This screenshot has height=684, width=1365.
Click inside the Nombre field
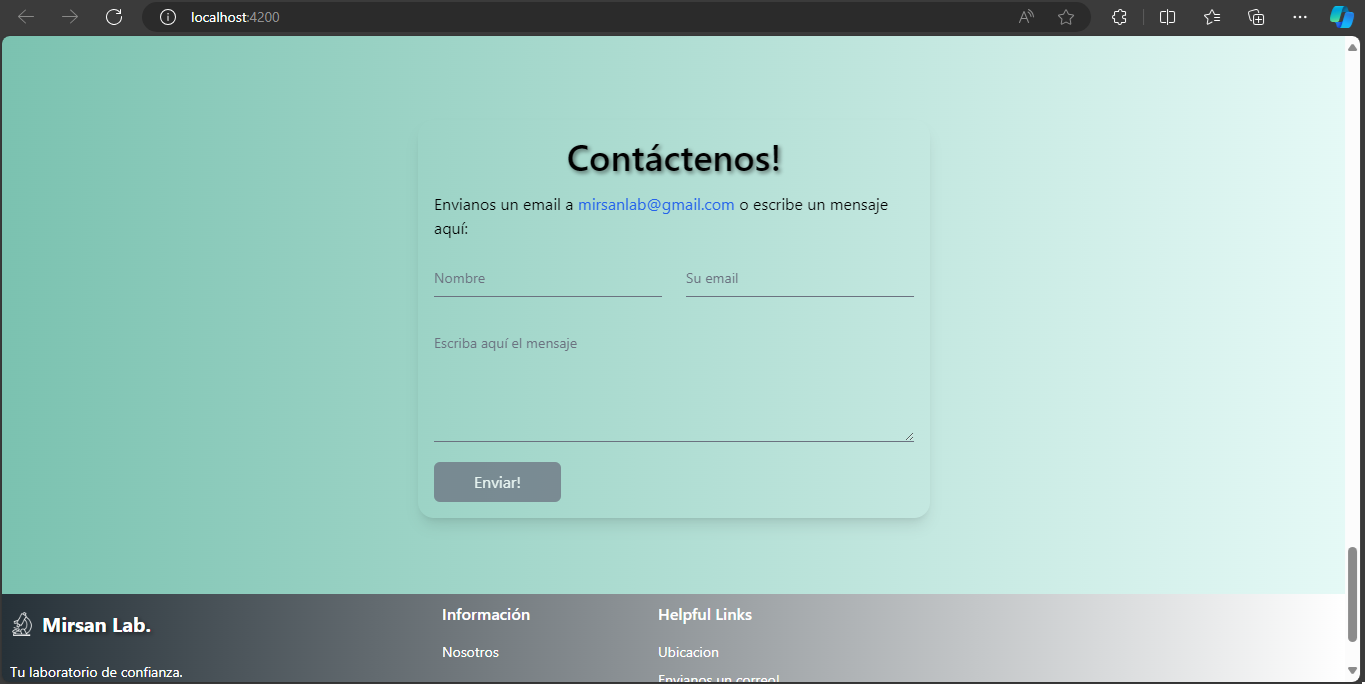pyautogui.click(x=547, y=278)
